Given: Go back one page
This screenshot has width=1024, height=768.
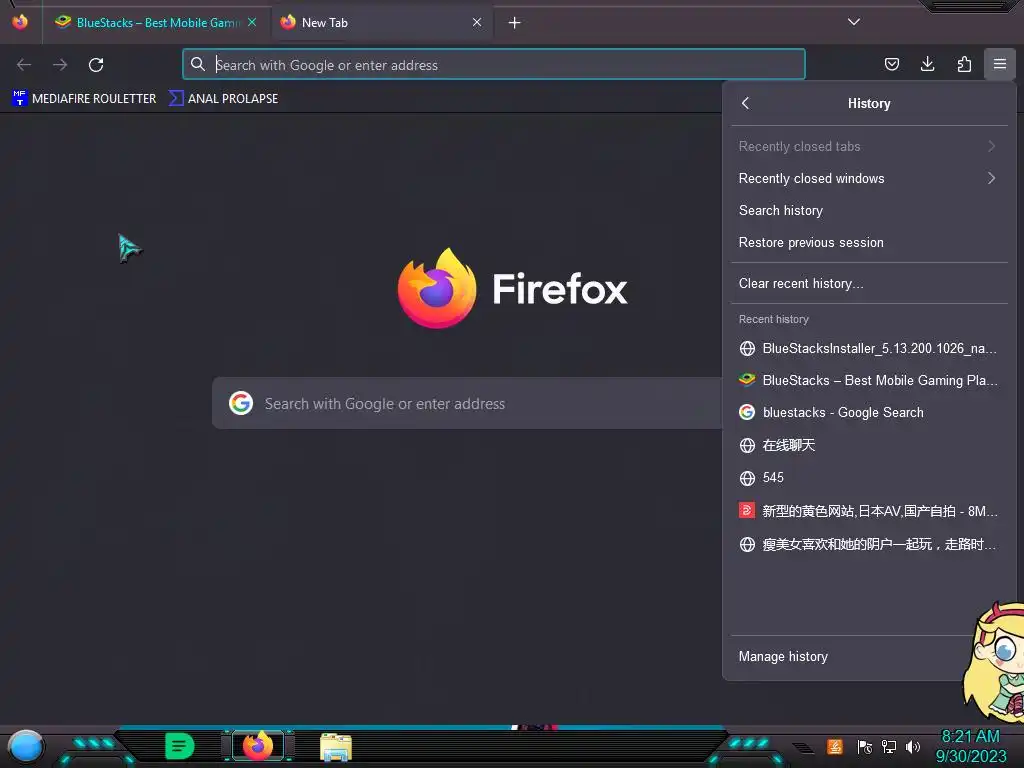Looking at the screenshot, I should (x=24, y=65).
